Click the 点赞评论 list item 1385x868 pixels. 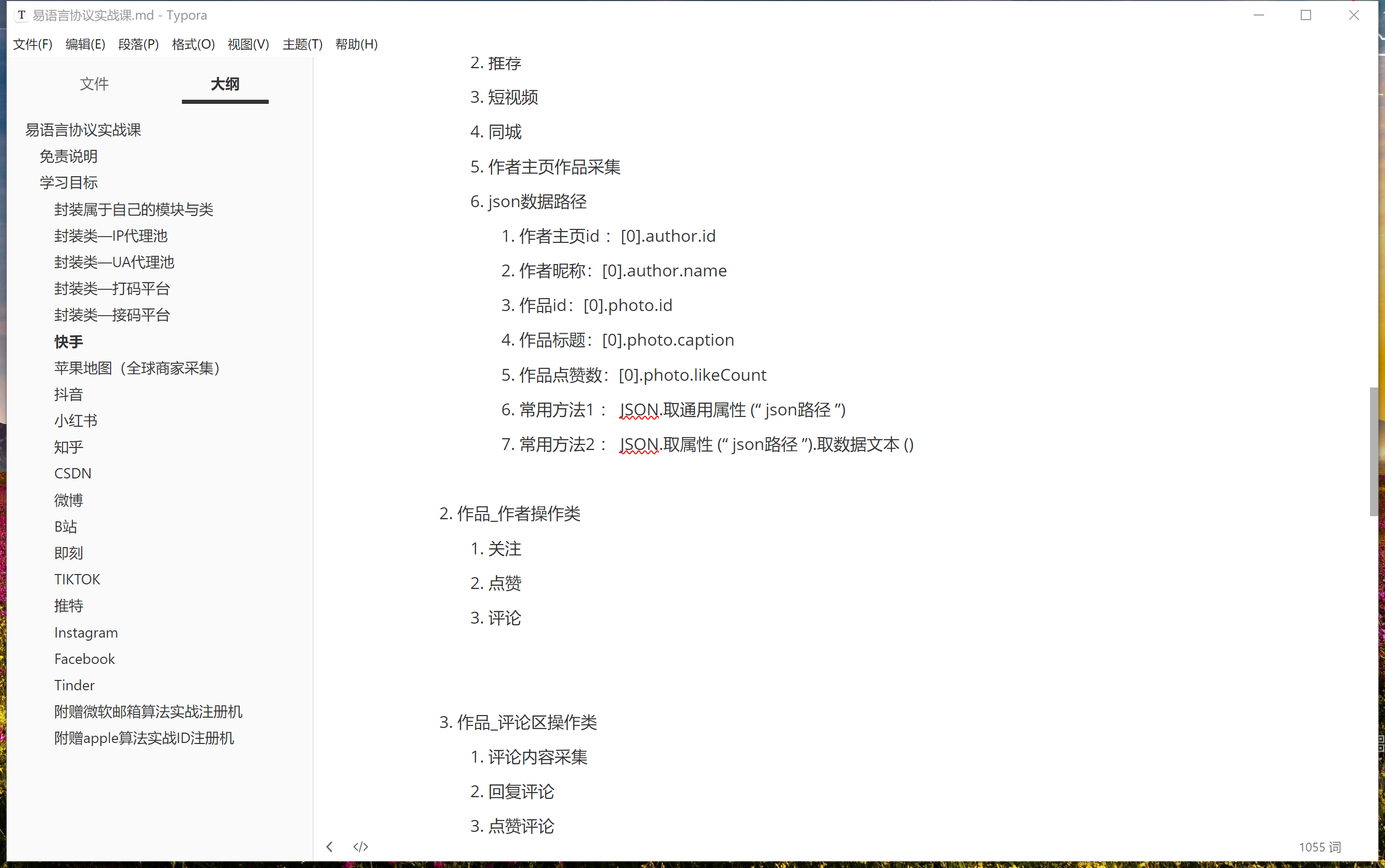pyautogui.click(x=521, y=826)
